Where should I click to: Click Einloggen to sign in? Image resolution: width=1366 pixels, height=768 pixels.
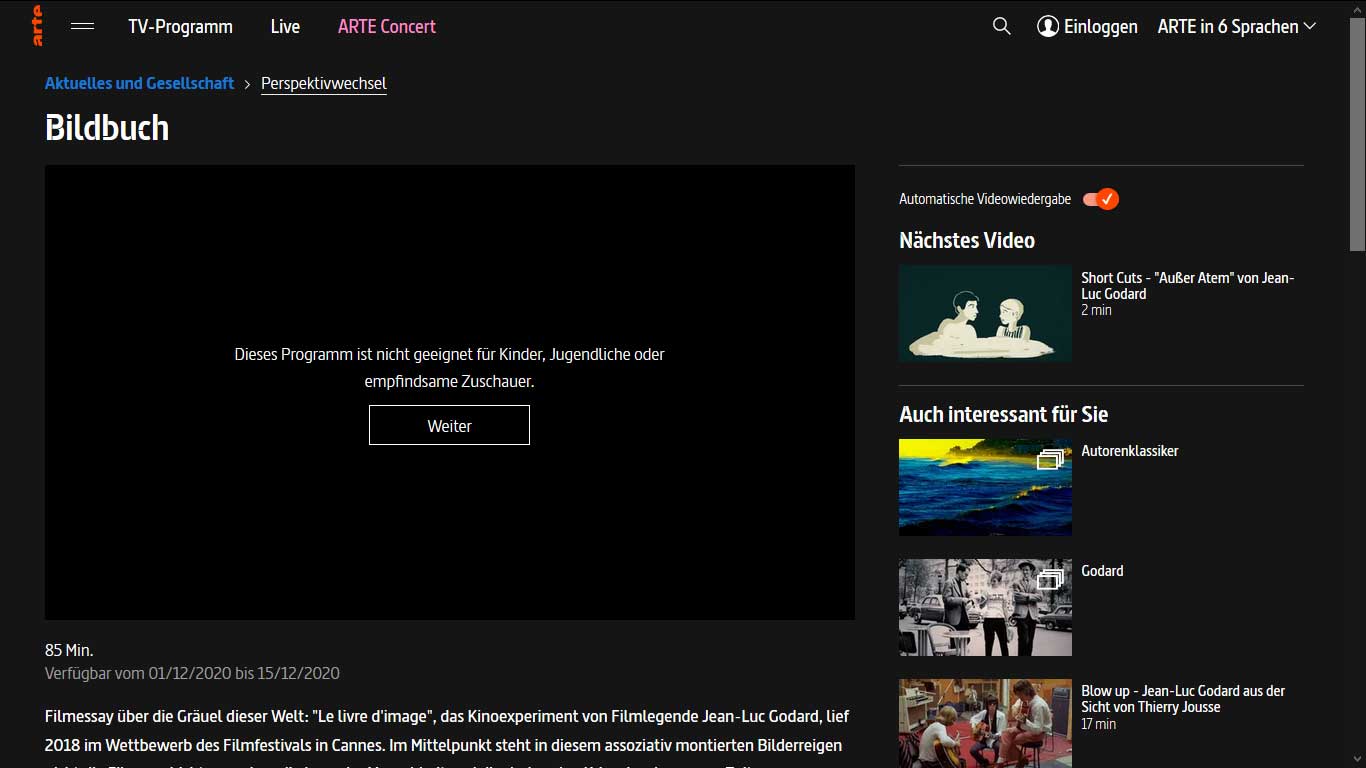(1100, 26)
